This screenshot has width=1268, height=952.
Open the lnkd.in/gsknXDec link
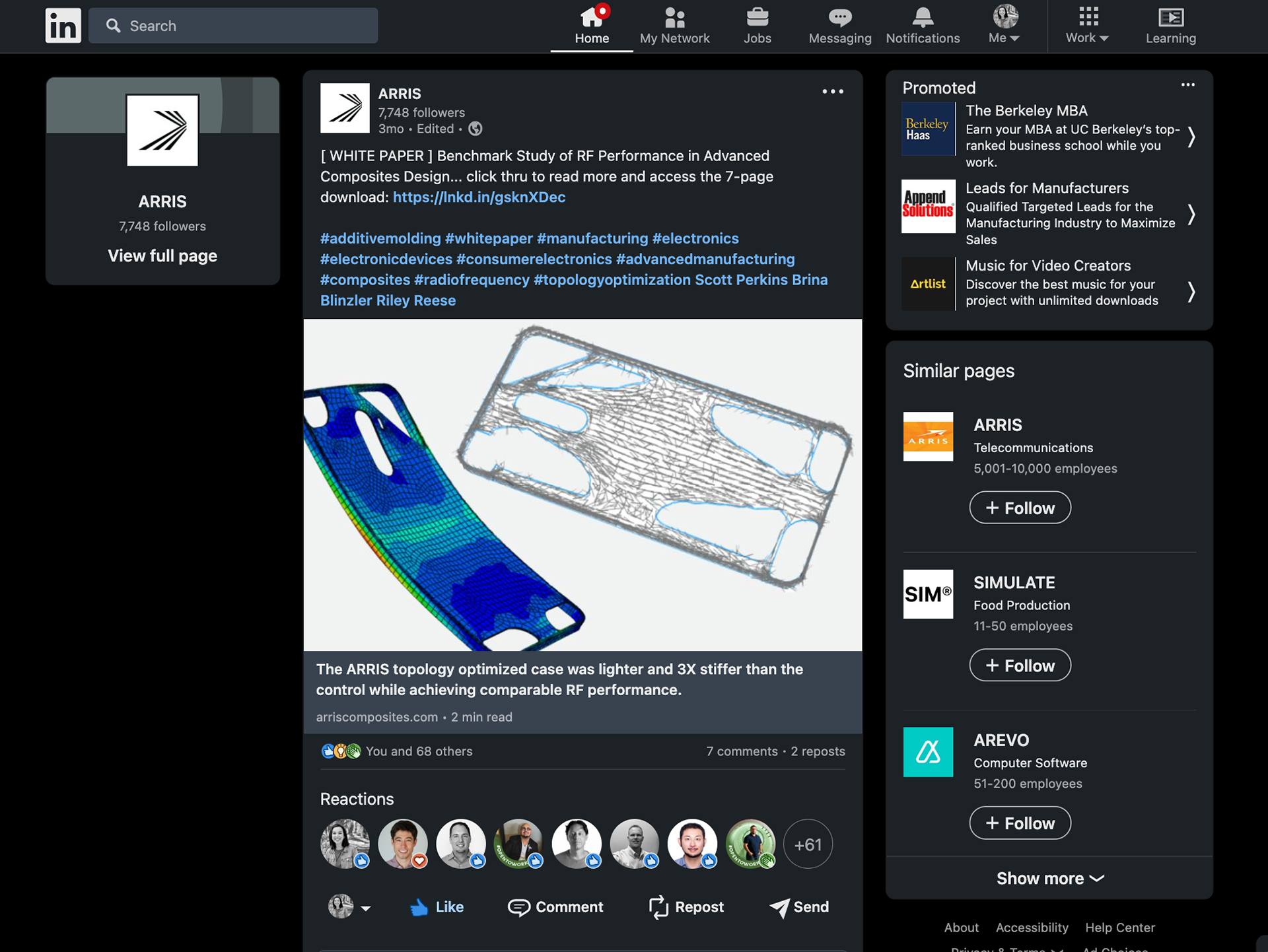click(479, 197)
